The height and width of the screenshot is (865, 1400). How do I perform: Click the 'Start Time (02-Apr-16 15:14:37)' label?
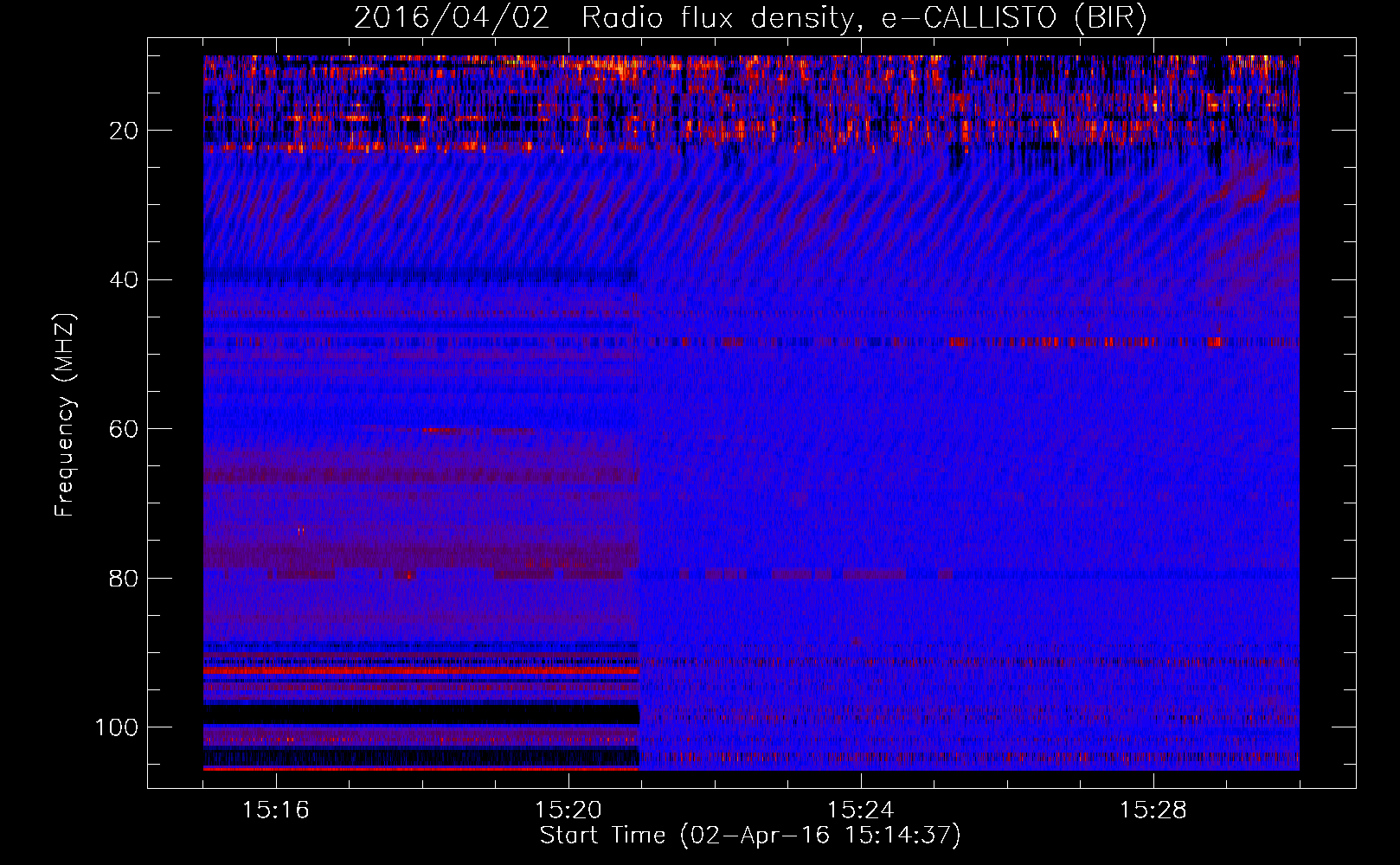point(750,836)
